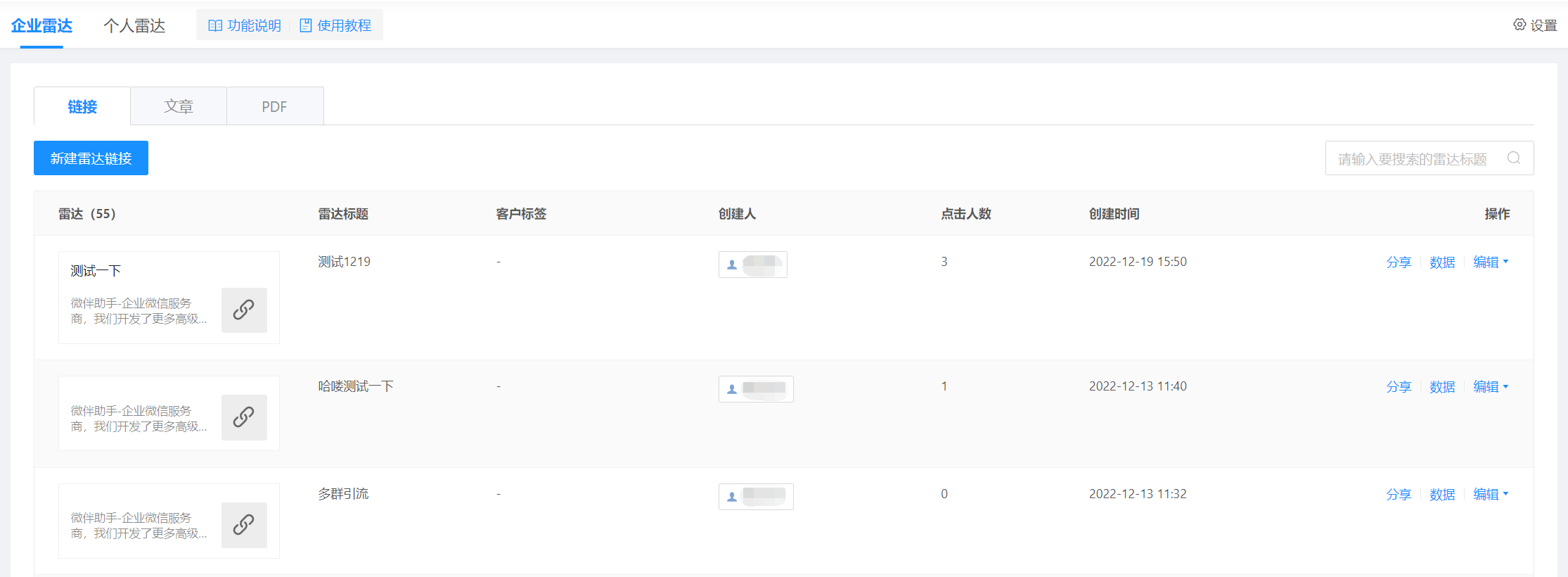Open 使用教程 document icon
The height and width of the screenshot is (577, 1568).
point(306,25)
